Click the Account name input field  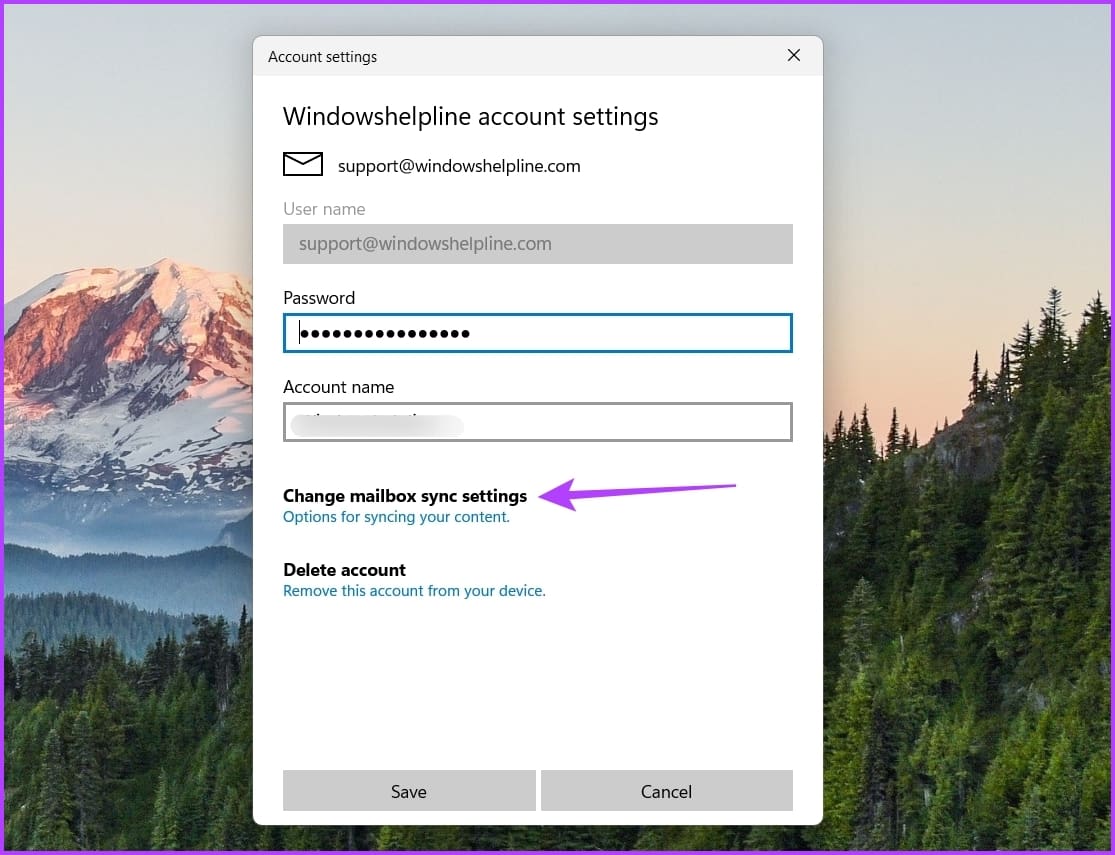538,422
